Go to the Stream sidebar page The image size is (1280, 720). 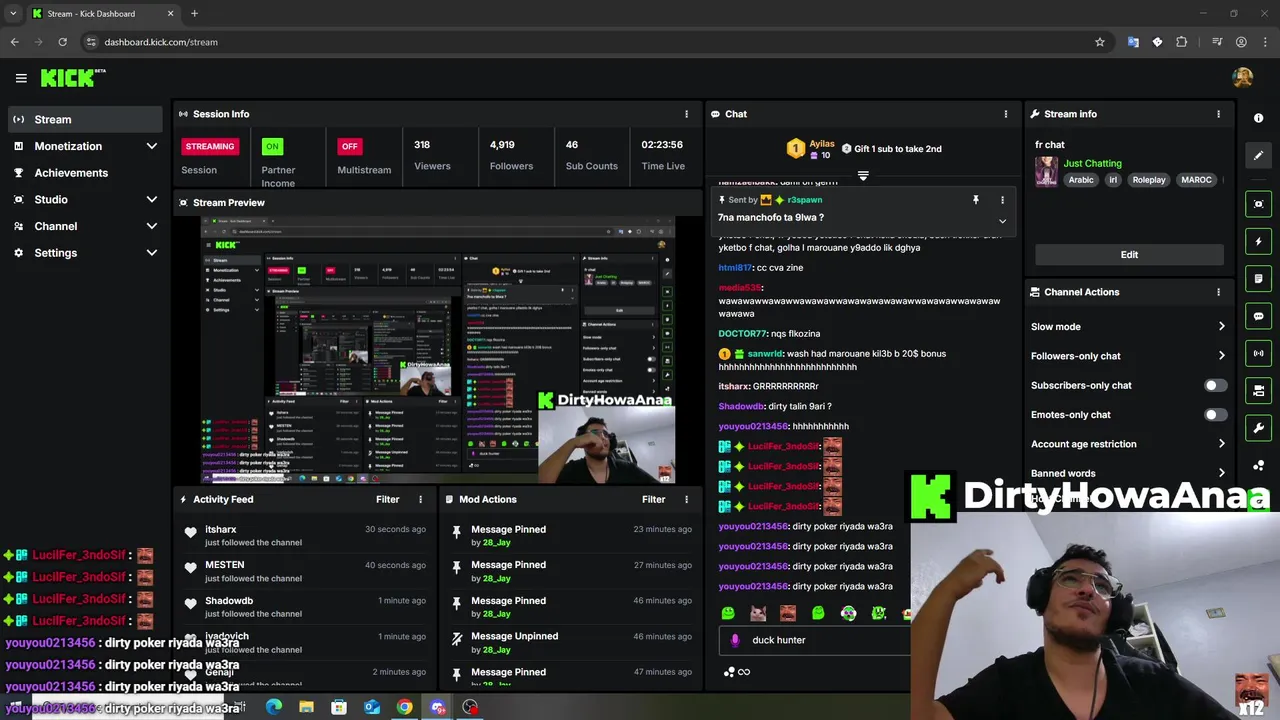[x=84, y=119]
